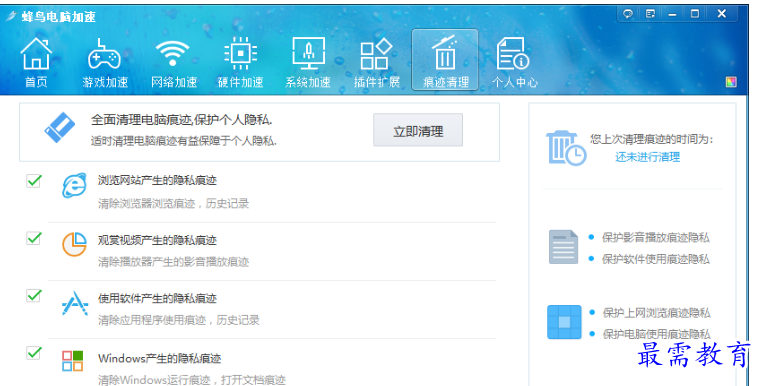
Task: Click the trash can with clock icon
Action: (x=566, y=148)
